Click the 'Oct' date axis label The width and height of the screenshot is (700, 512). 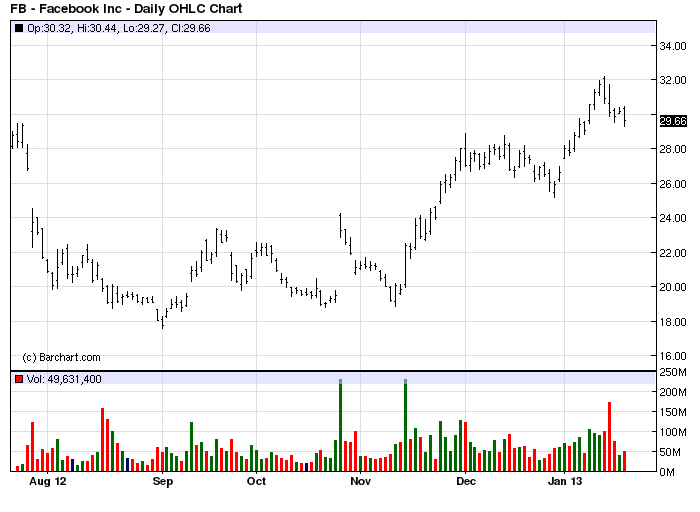(256, 481)
